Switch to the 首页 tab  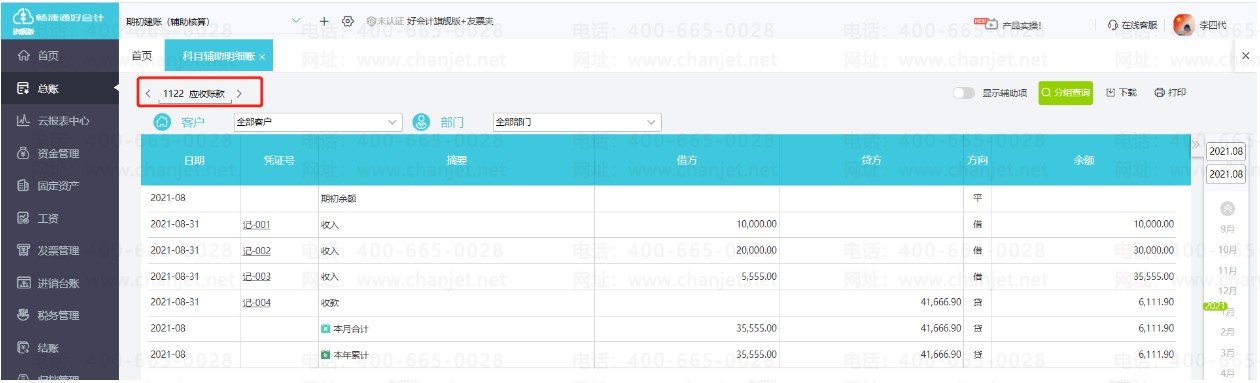tap(142, 56)
